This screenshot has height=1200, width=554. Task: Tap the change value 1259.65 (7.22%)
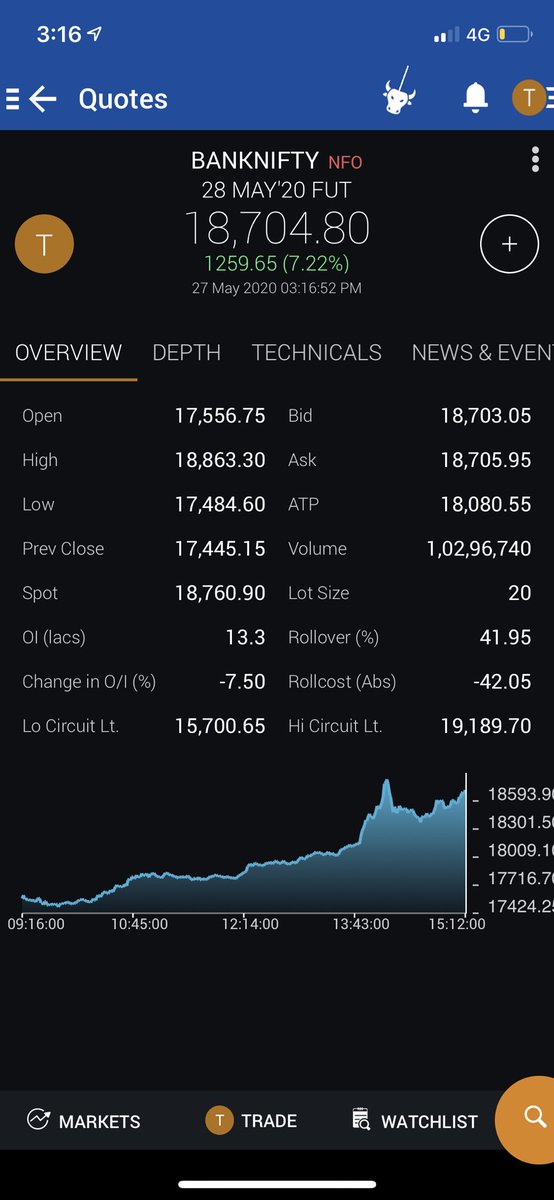277,264
